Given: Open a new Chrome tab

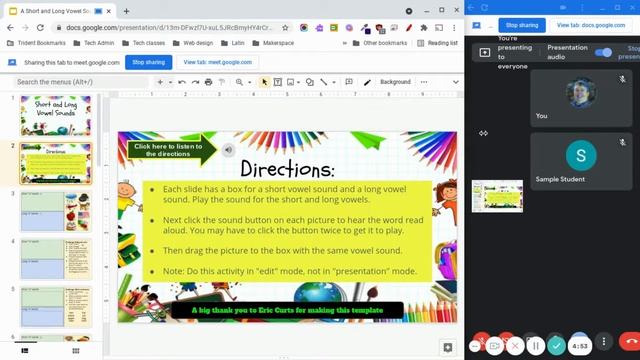Looking at the screenshot, I should [127, 11].
